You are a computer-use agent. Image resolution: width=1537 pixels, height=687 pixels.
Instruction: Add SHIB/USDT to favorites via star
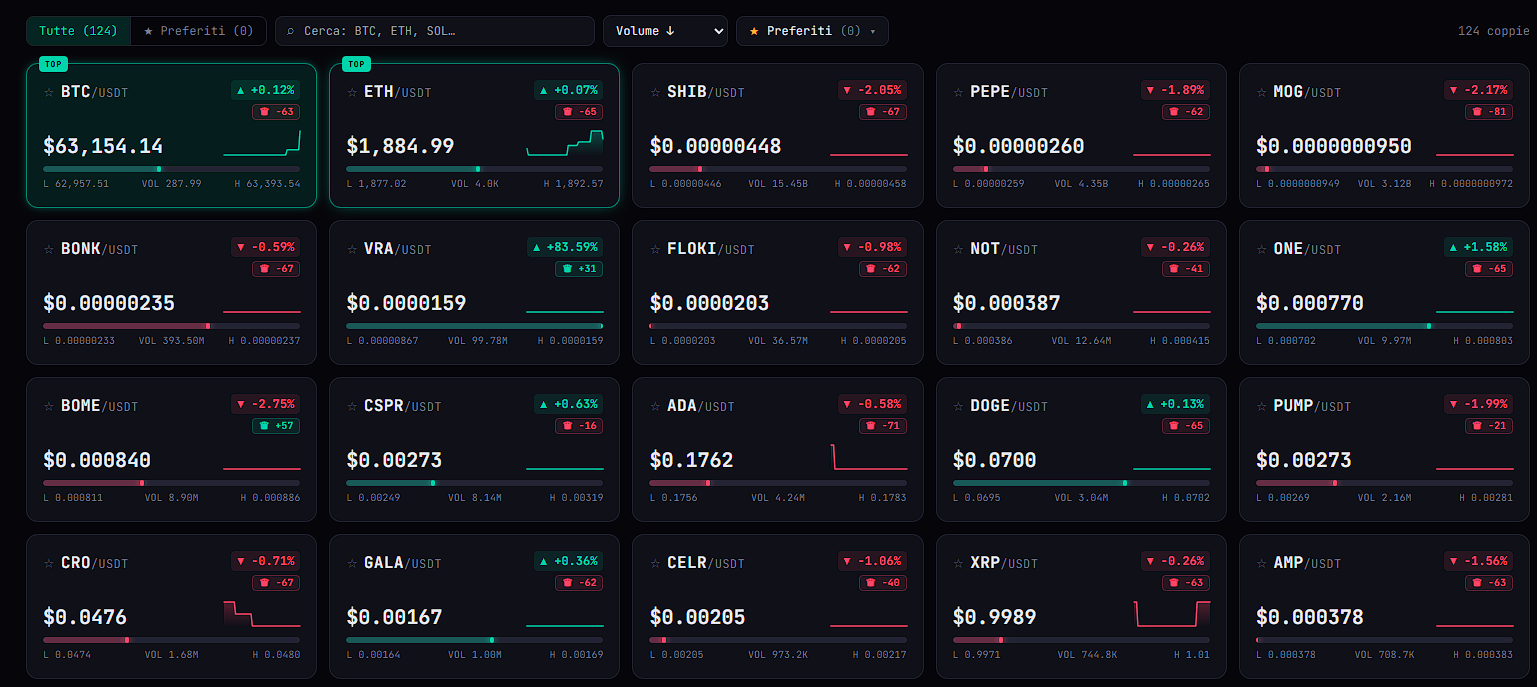[x=655, y=92]
